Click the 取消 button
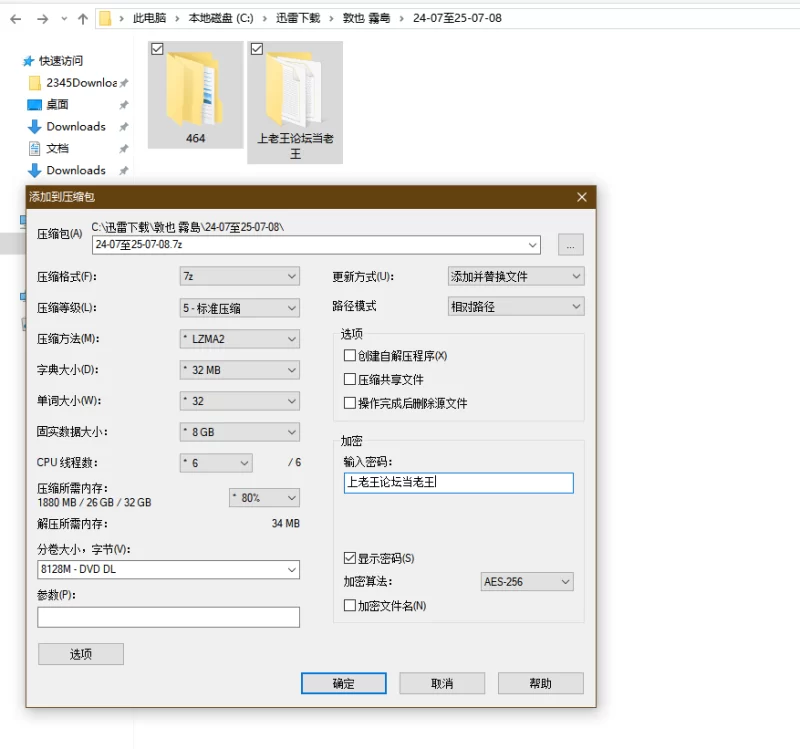The width and height of the screenshot is (800, 749). 441,684
